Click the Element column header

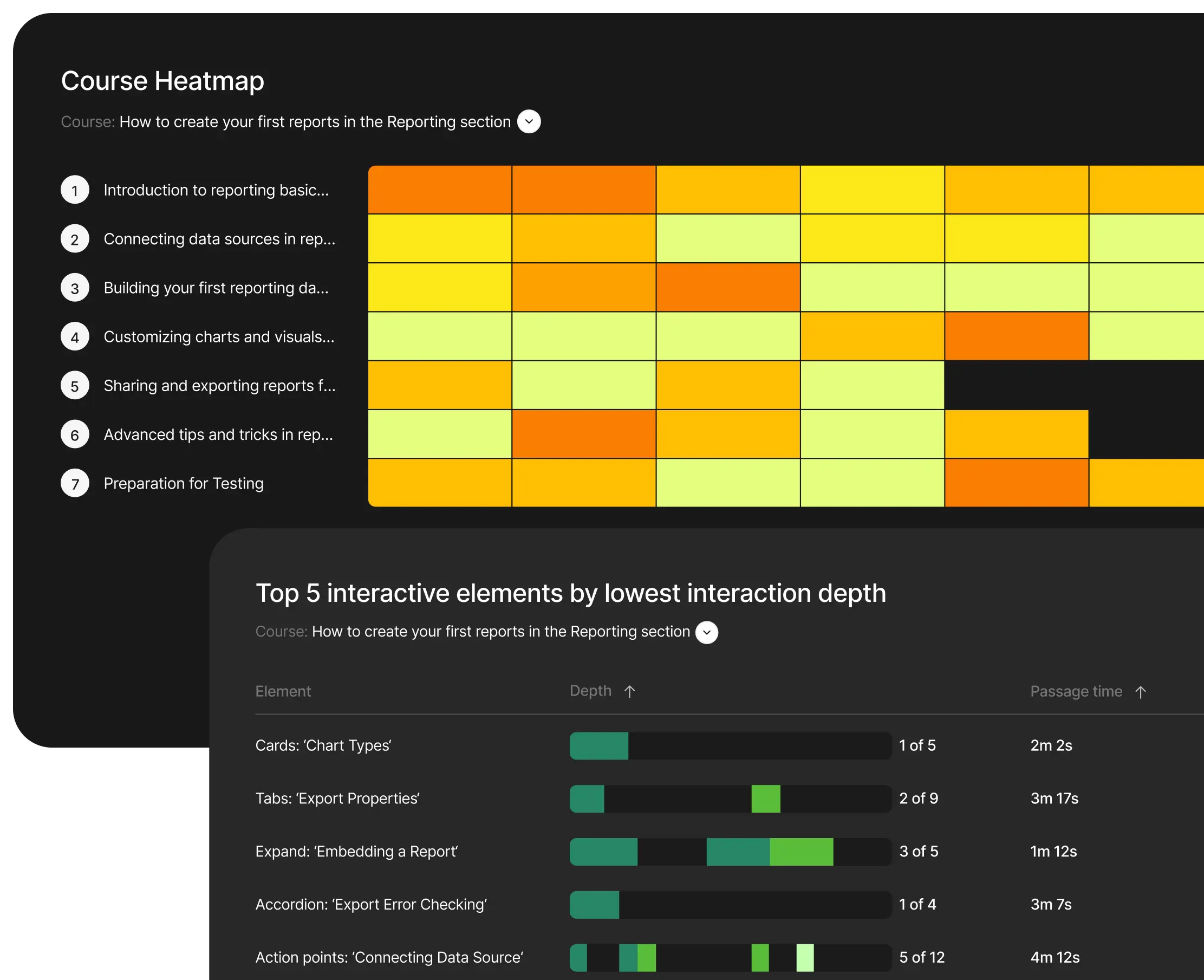[283, 692]
